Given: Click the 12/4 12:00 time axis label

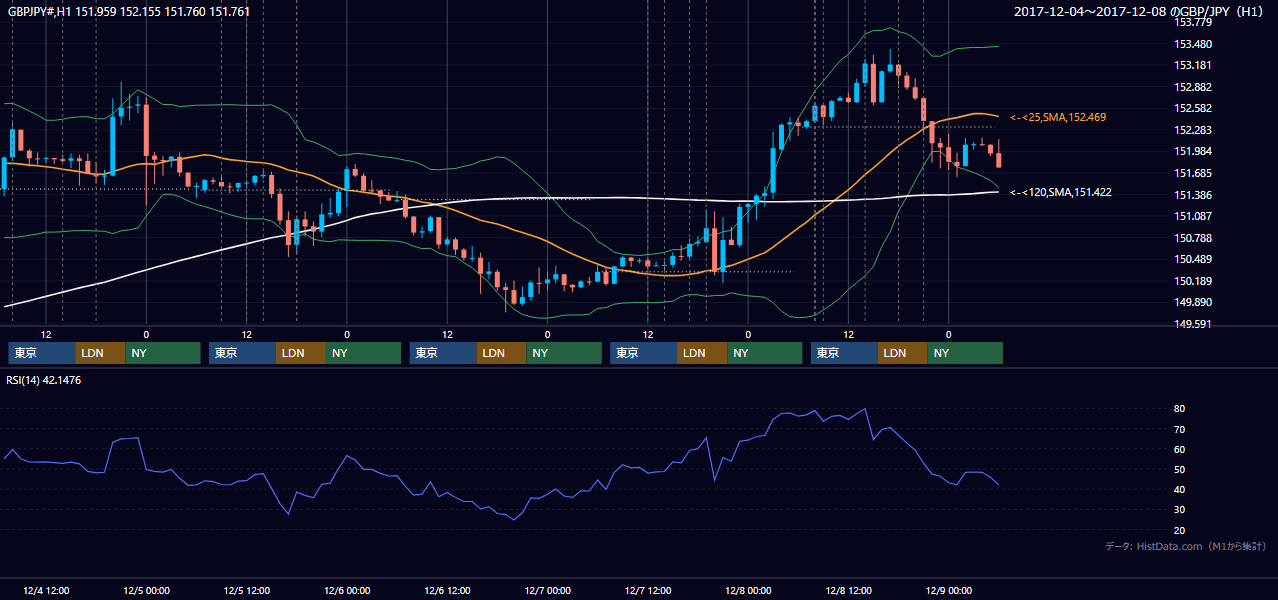Looking at the screenshot, I should click(x=46, y=590).
